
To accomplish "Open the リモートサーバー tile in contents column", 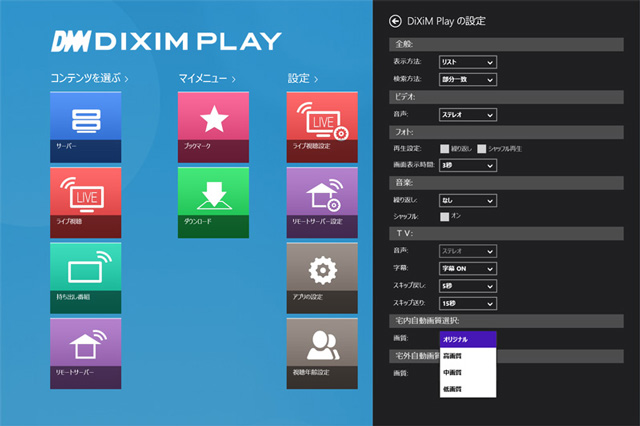I will [x=86, y=354].
